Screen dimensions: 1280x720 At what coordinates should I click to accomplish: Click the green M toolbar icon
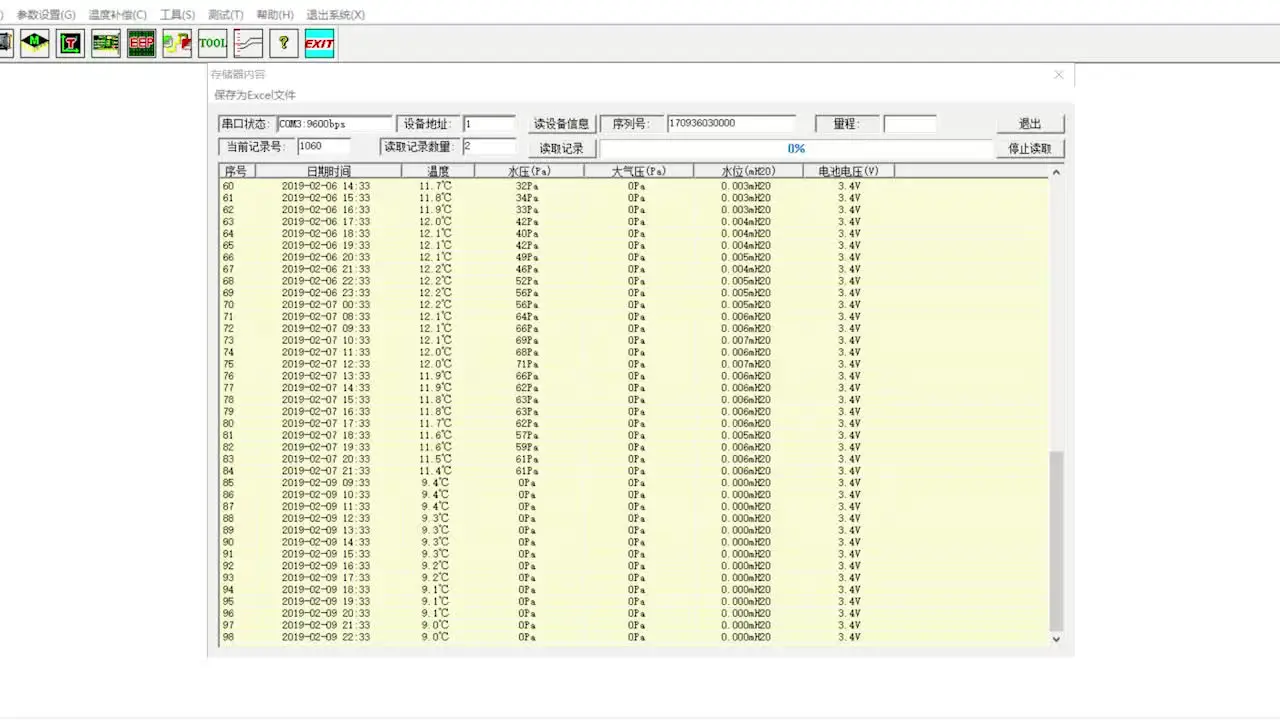point(35,43)
